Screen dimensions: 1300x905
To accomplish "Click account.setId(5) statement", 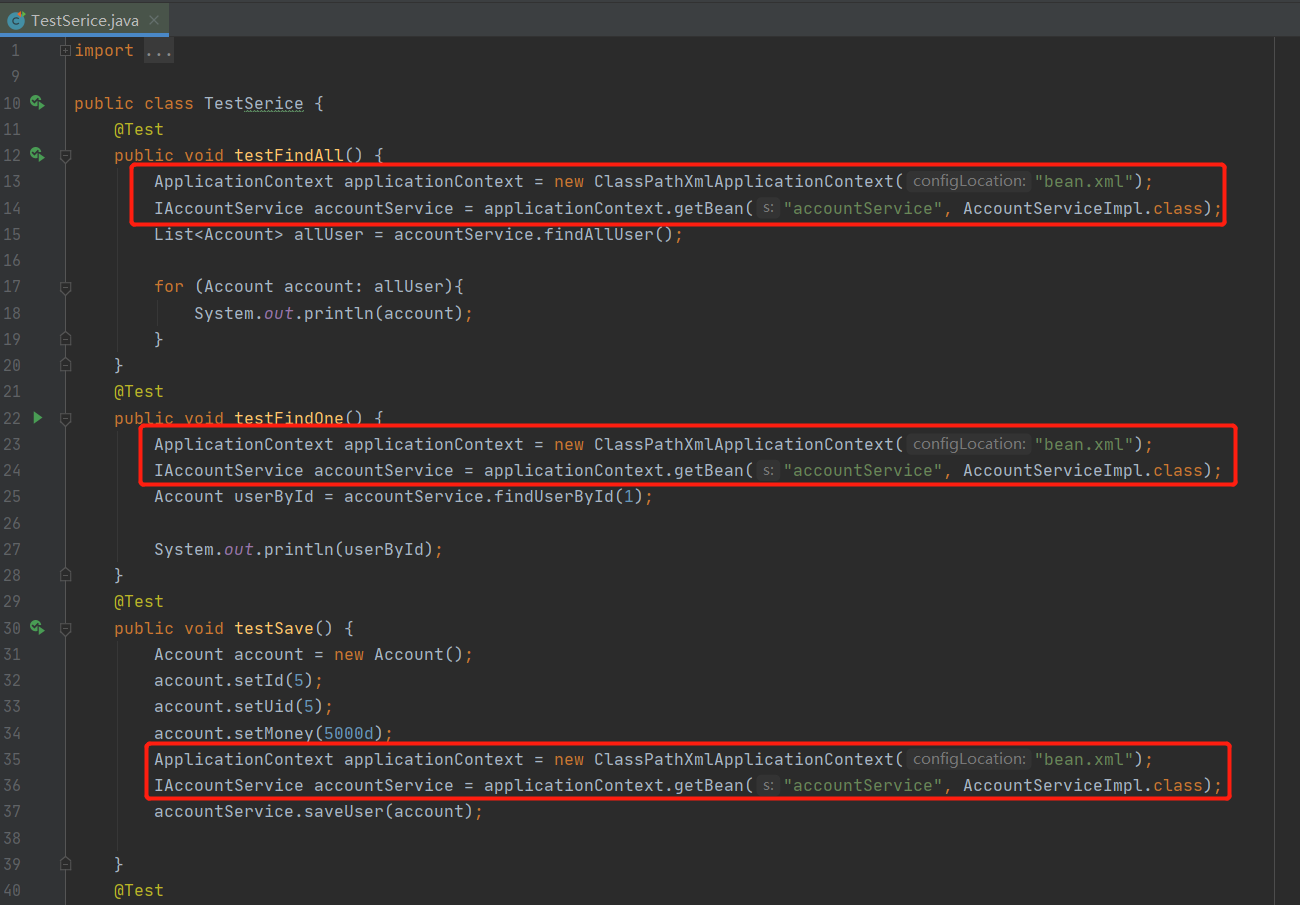I will point(238,680).
